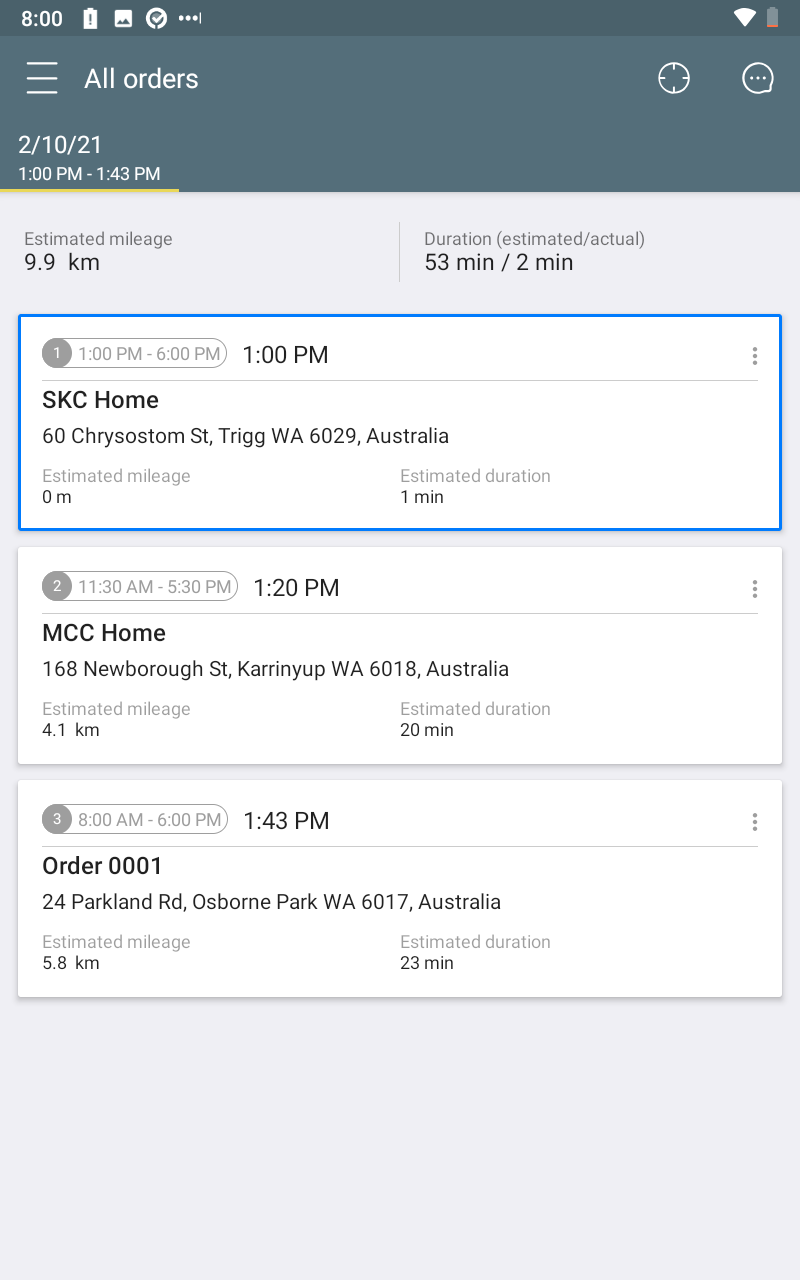The image size is (800, 1280).
Task: Tap stop number 1 badge
Action: click(57, 353)
